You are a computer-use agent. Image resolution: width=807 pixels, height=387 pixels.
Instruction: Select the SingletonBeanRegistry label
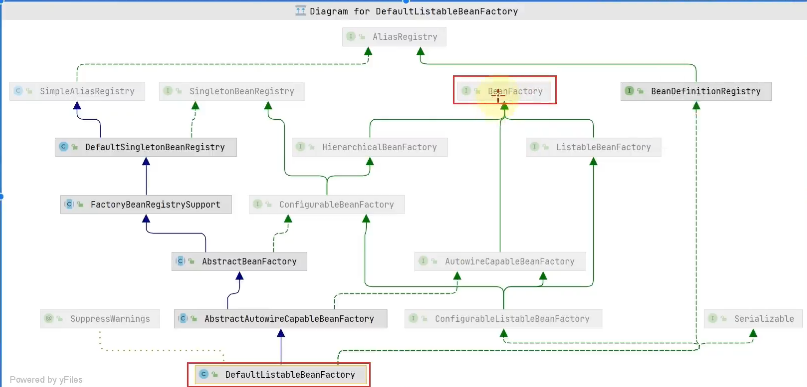click(241, 91)
